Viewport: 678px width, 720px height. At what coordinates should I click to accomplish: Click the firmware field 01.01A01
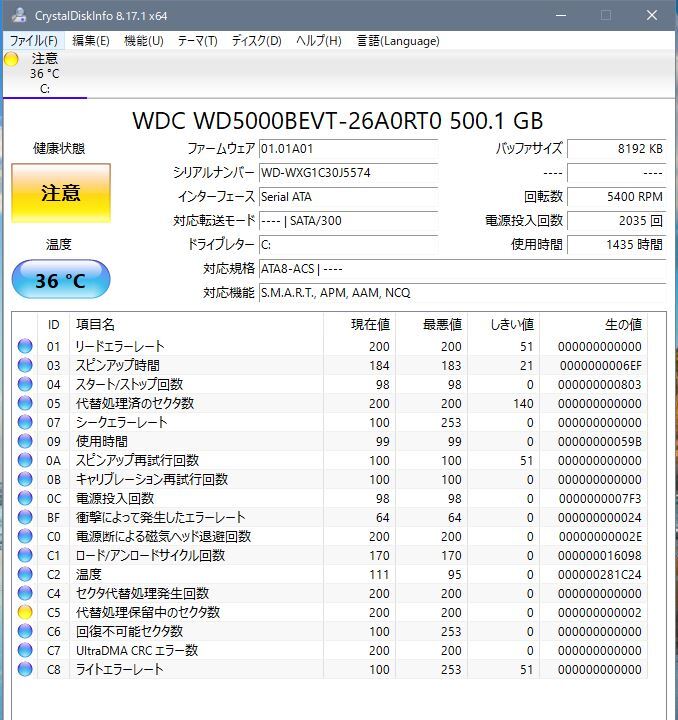(x=348, y=149)
